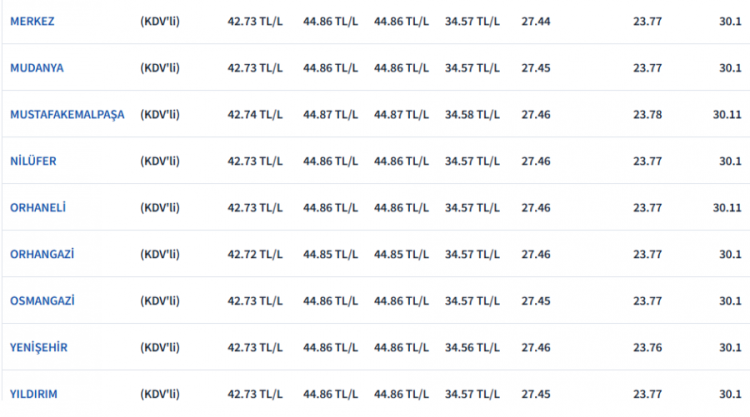750x417 pixels.
Task: Open the MUSTAFAKEMALPAŞA link
Action: click(67, 114)
